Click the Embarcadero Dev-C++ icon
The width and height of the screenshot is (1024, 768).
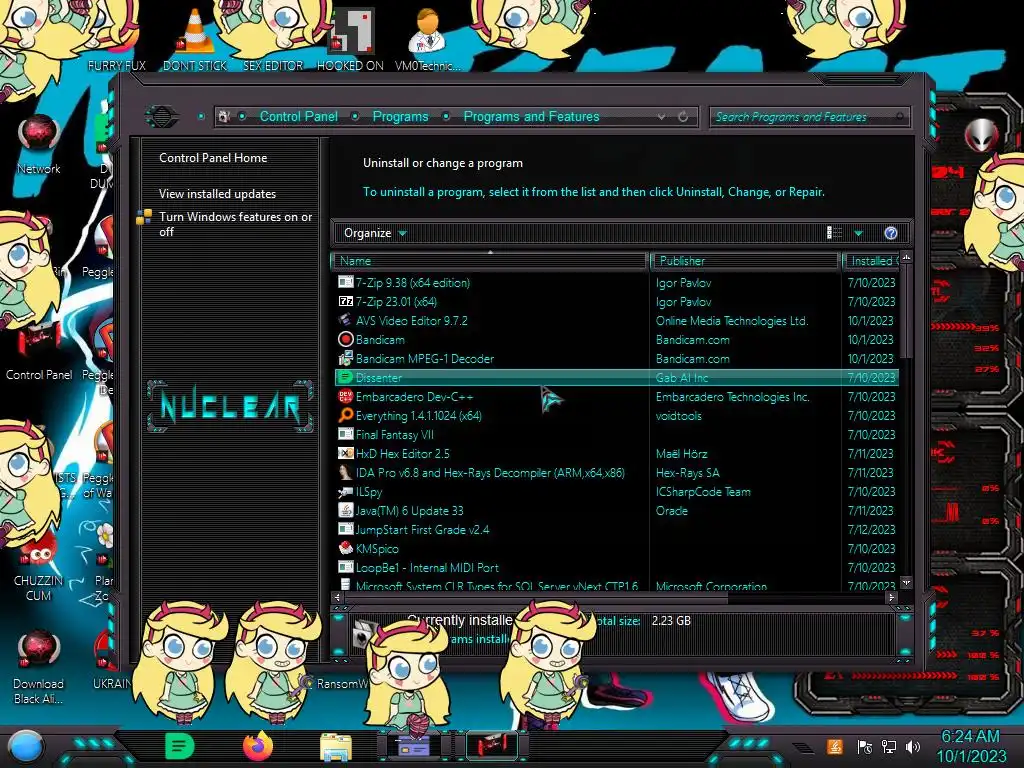pyautogui.click(x=345, y=396)
